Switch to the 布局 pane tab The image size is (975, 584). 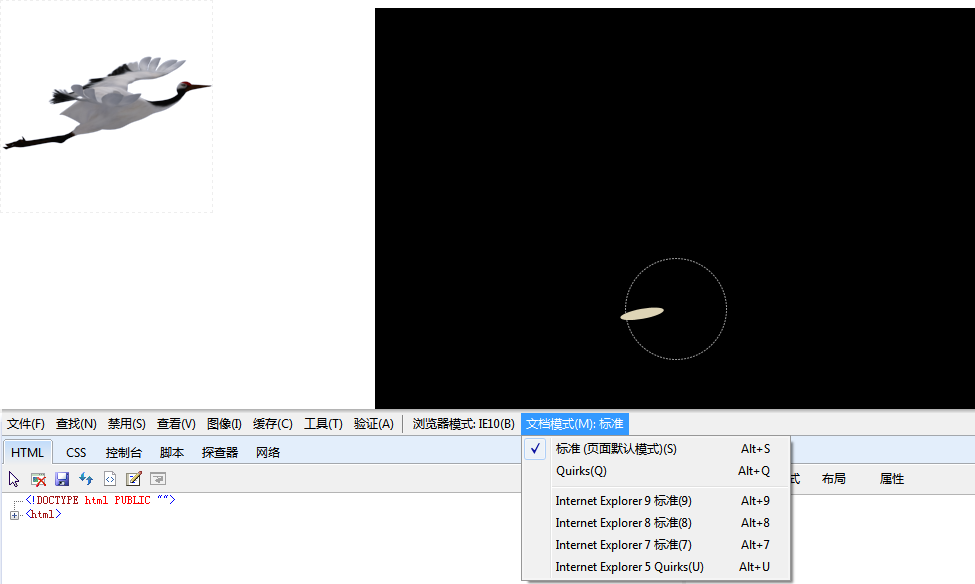pos(833,479)
